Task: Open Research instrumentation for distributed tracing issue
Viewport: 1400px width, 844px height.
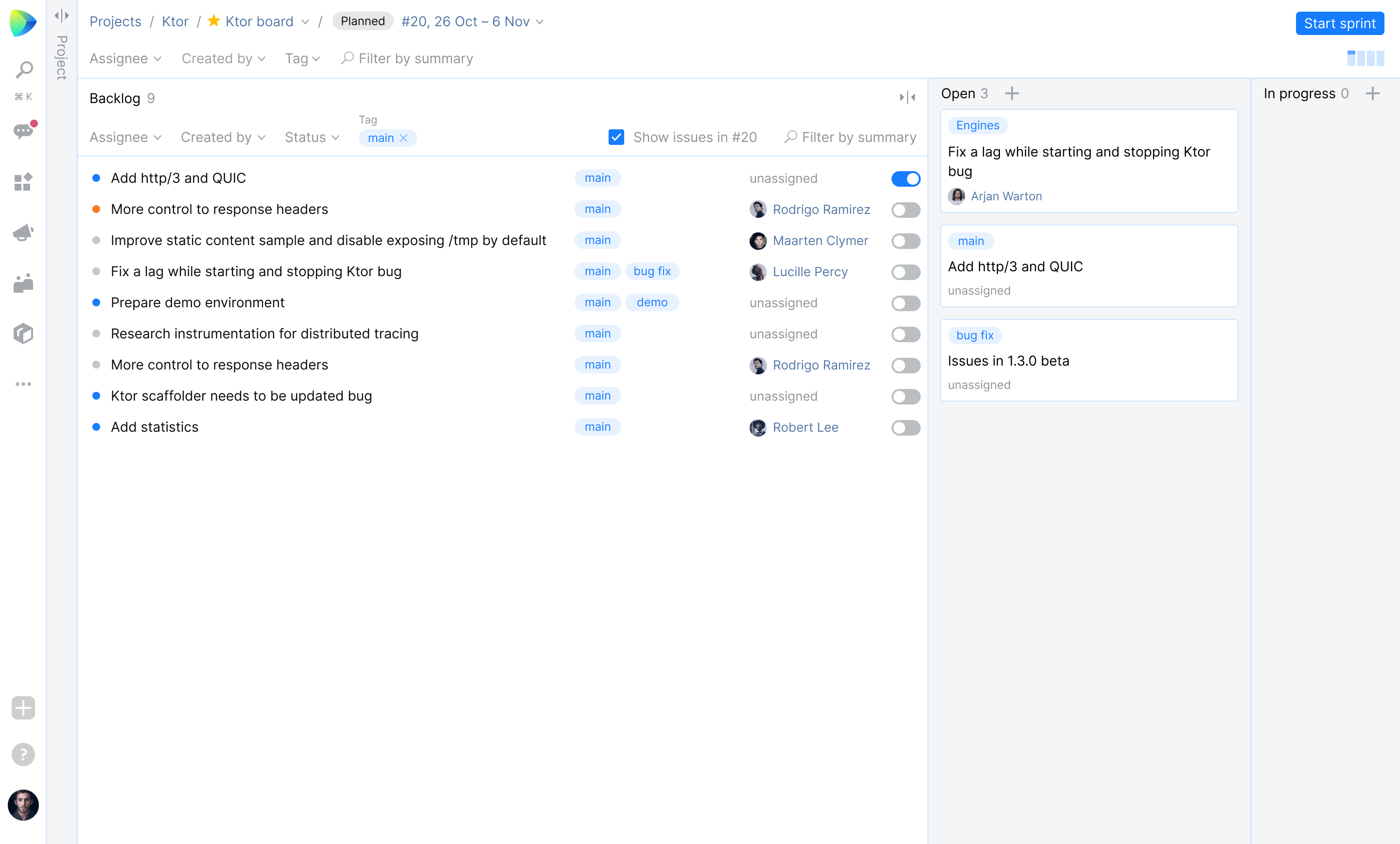Action: [x=264, y=334]
